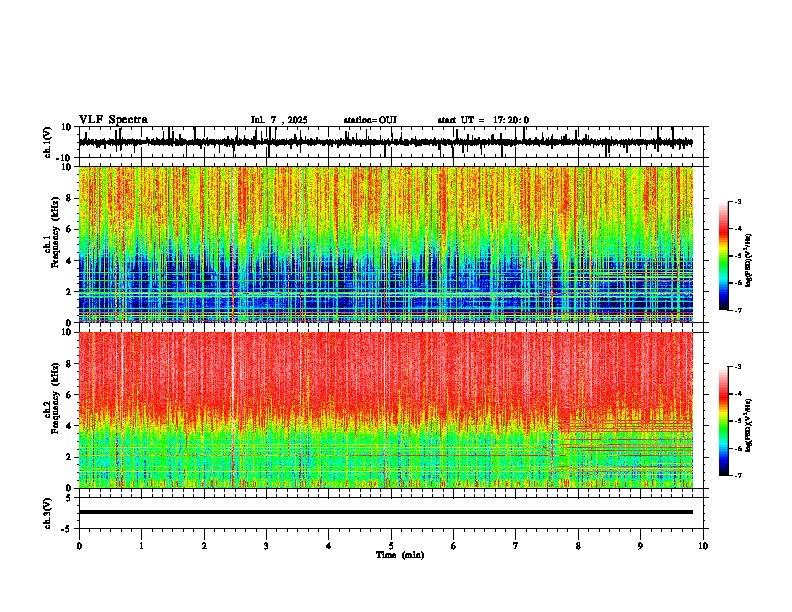The height and width of the screenshot is (612, 792).
Task: Click the ch.1 color scale 'log(PSD)' label
Action: pos(748,261)
